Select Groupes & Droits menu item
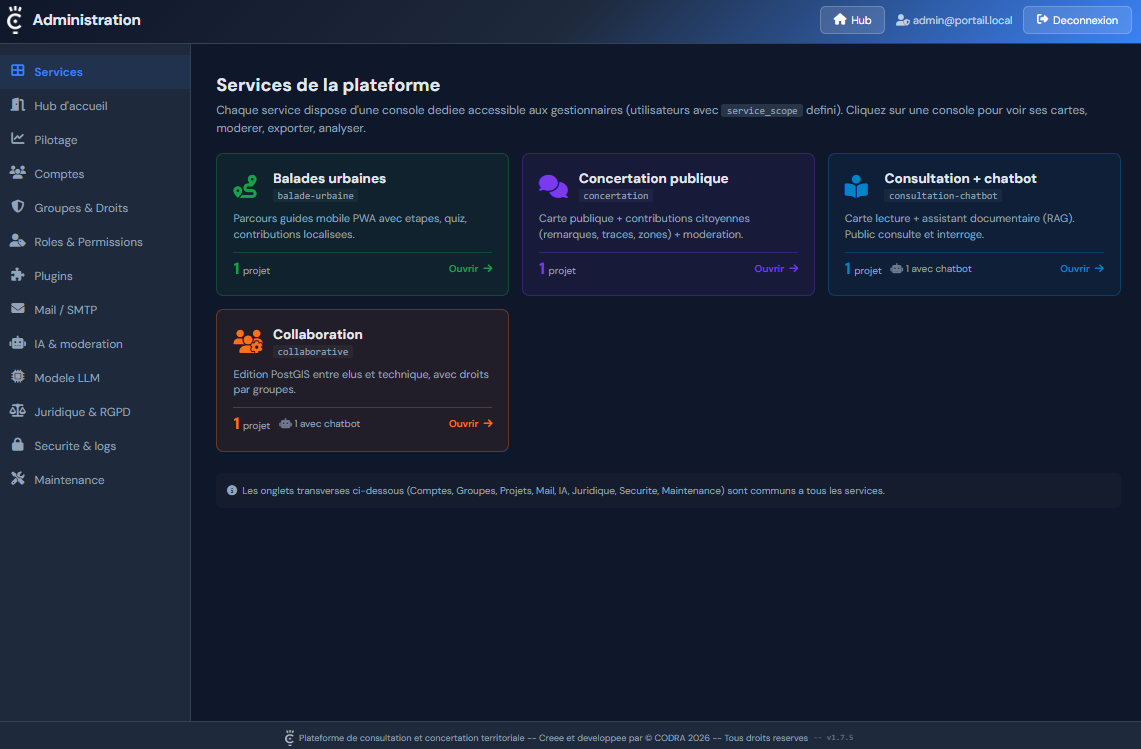This screenshot has height=749, width=1141. (x=80, y=208)
